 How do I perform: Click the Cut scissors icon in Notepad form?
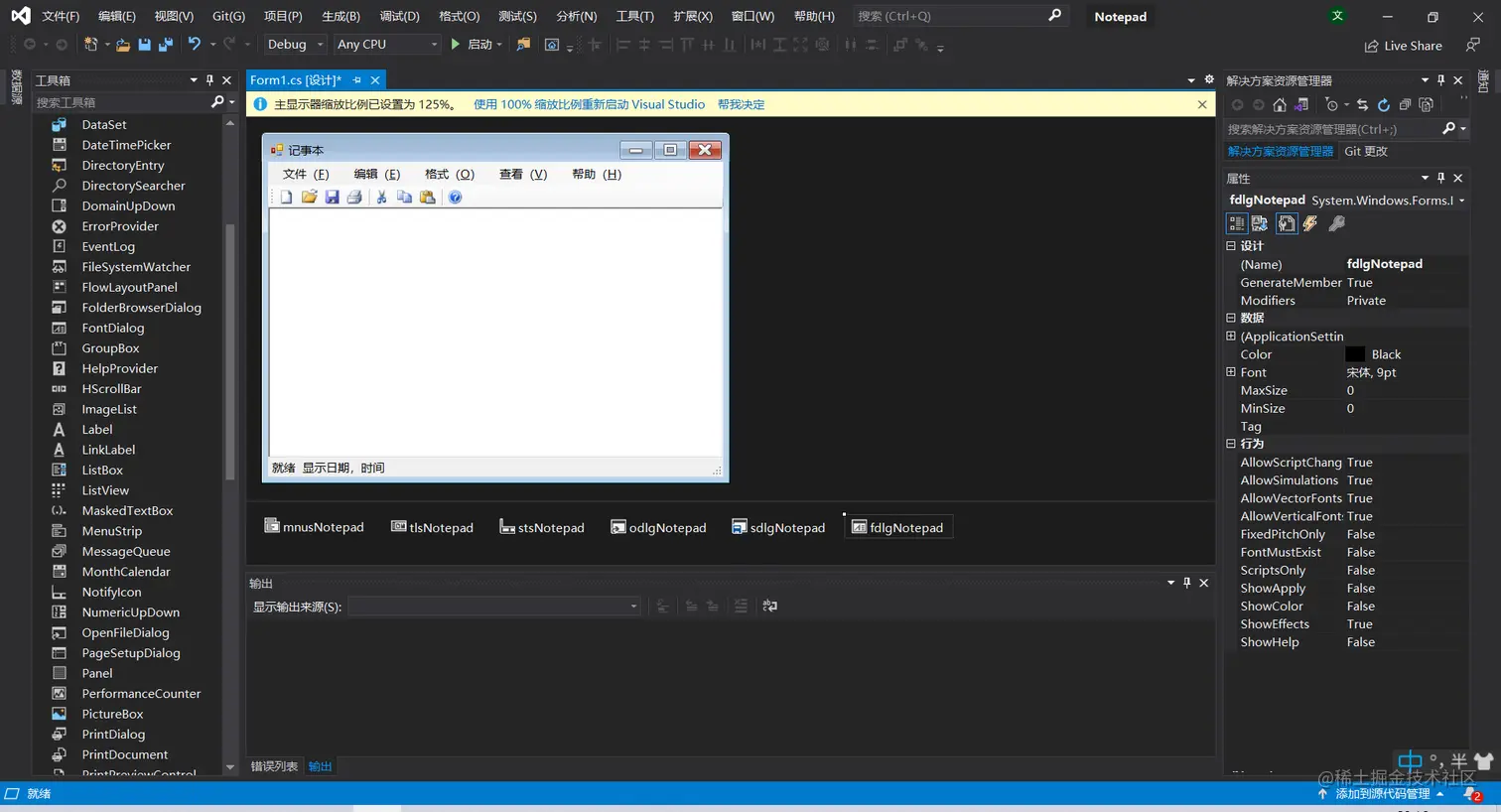click(381, 197)
